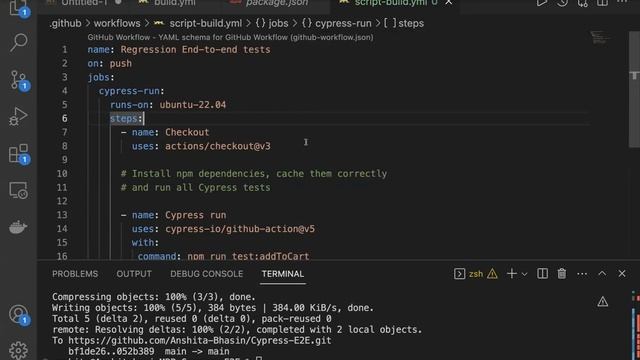Open the Manage settings gear
640x360 pixels.
(x=18, y=350)
